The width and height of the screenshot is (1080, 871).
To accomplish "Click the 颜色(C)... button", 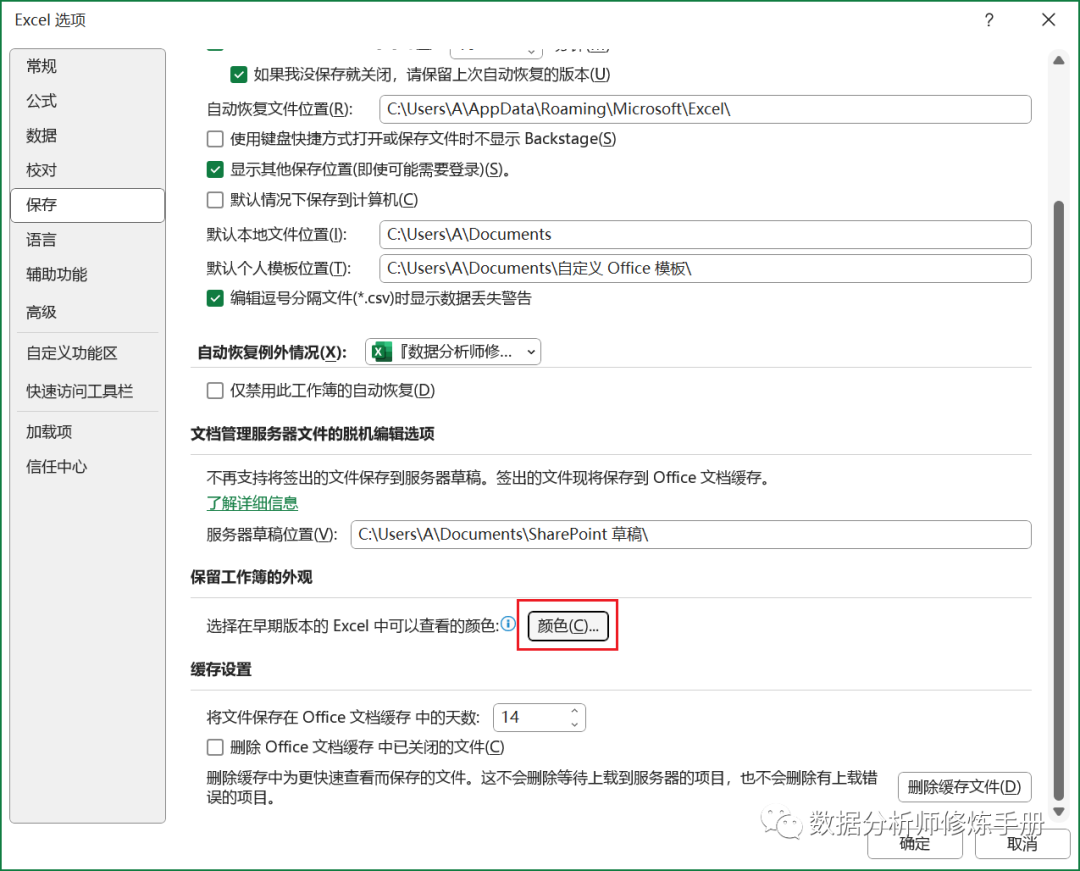I will (x=568, y=625).
